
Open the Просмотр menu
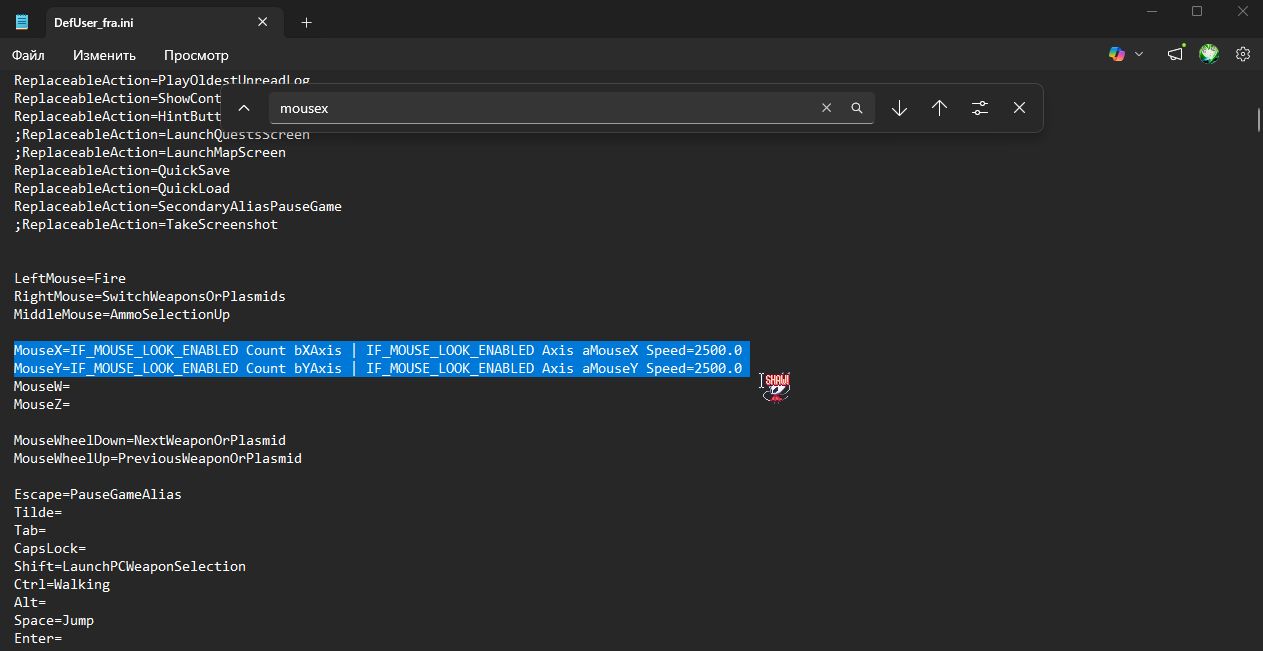pos(196,55)
